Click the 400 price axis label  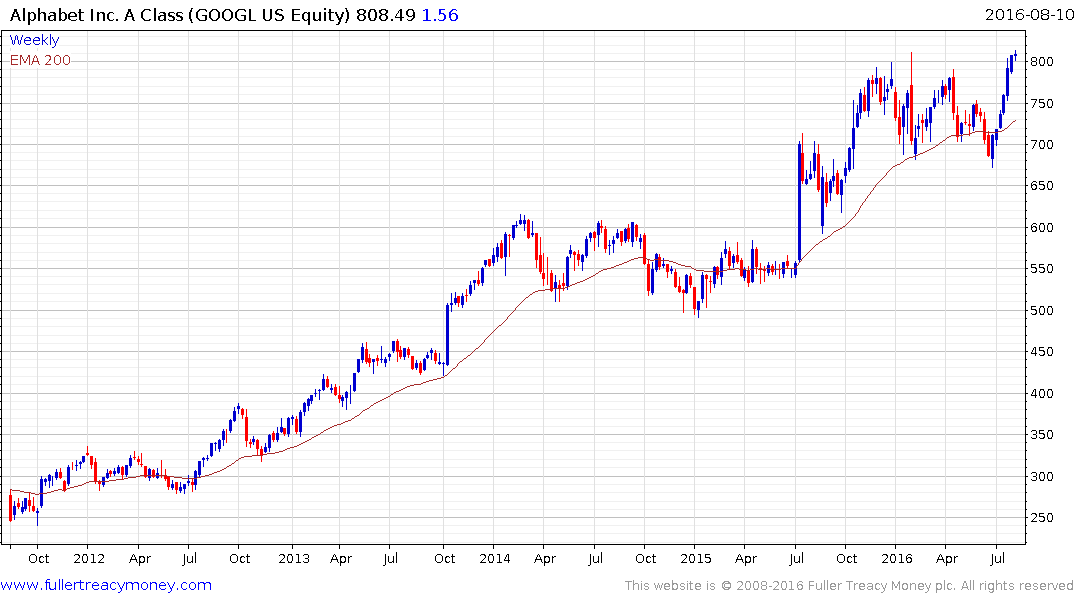[1042, 394]
